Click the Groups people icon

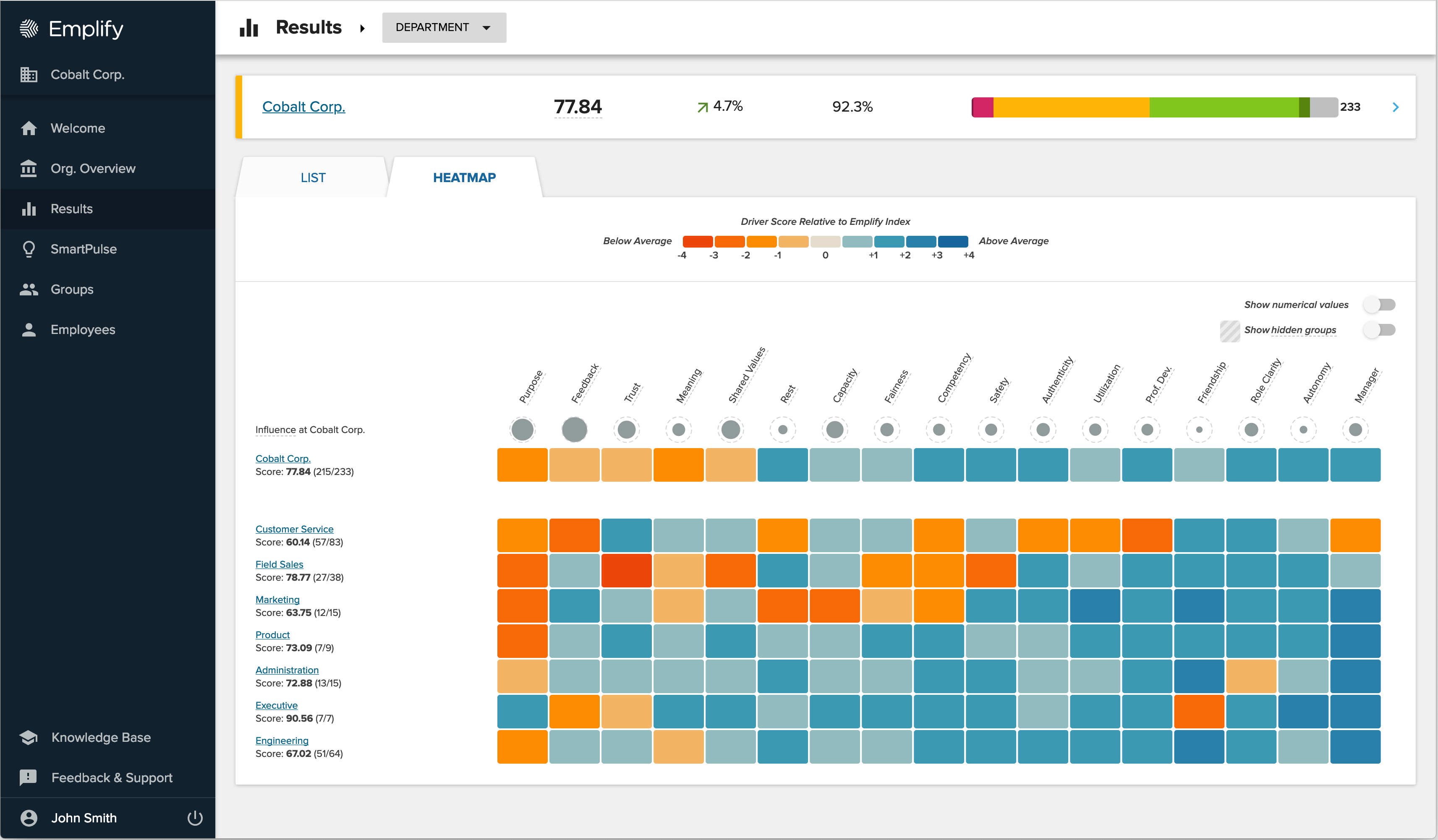coord(29,290)
